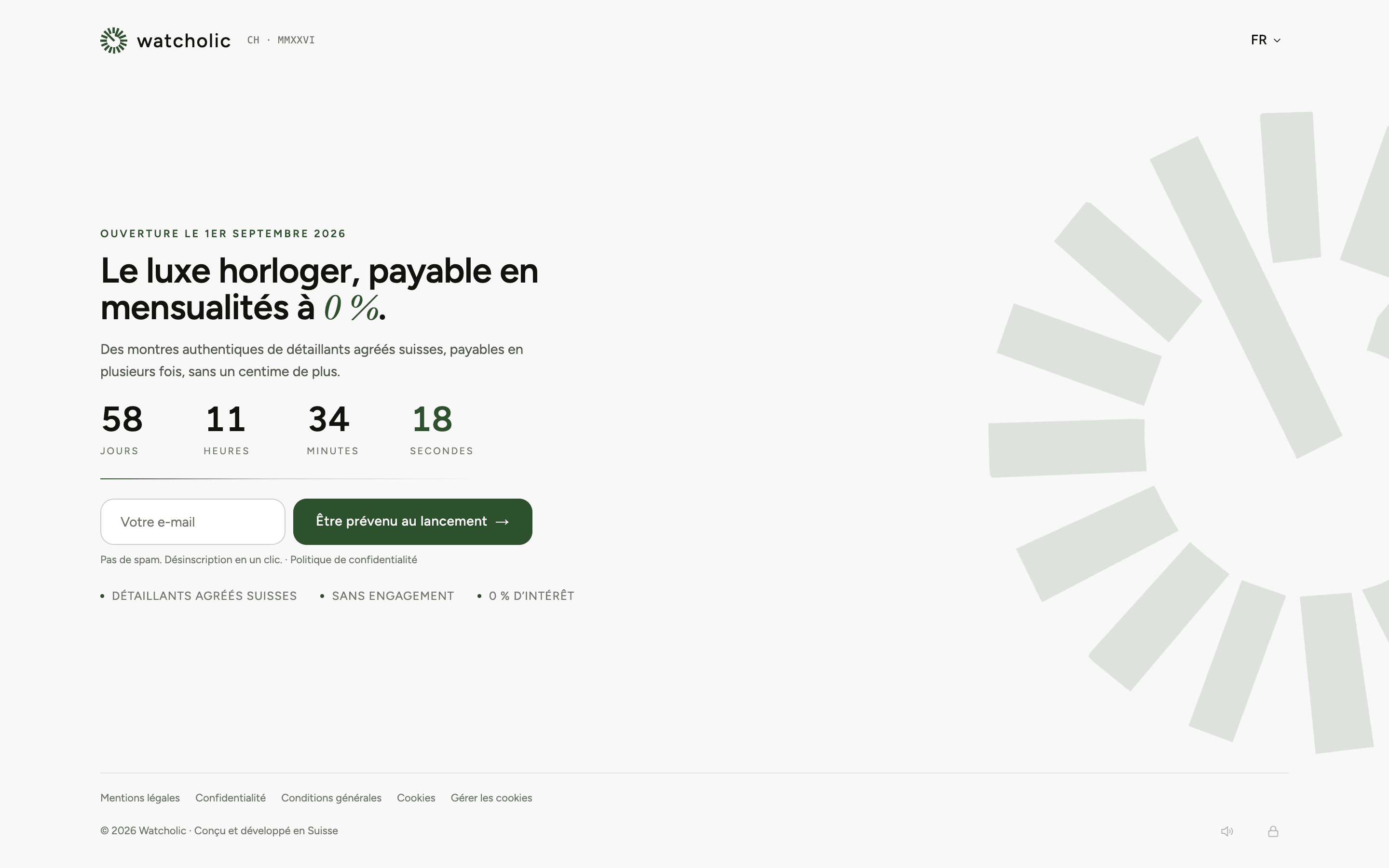The image size is (1389, 868).
Task: Click Détaillants agréés suisses text
Action: pyautogui.click(x=204, y=596)
